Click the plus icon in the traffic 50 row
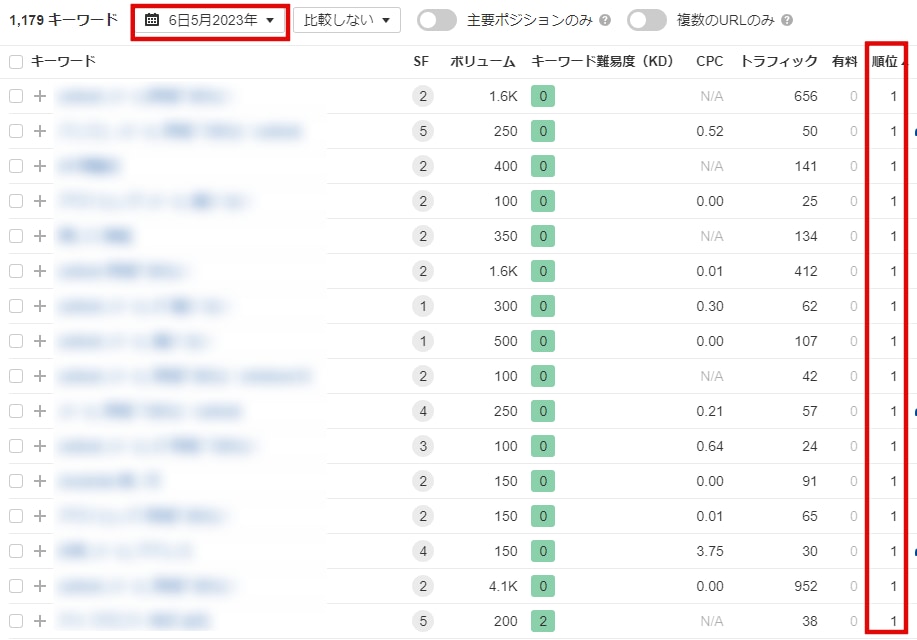This screenshot has width=917, height=640. pyautogui.click(x=40, y=131)
